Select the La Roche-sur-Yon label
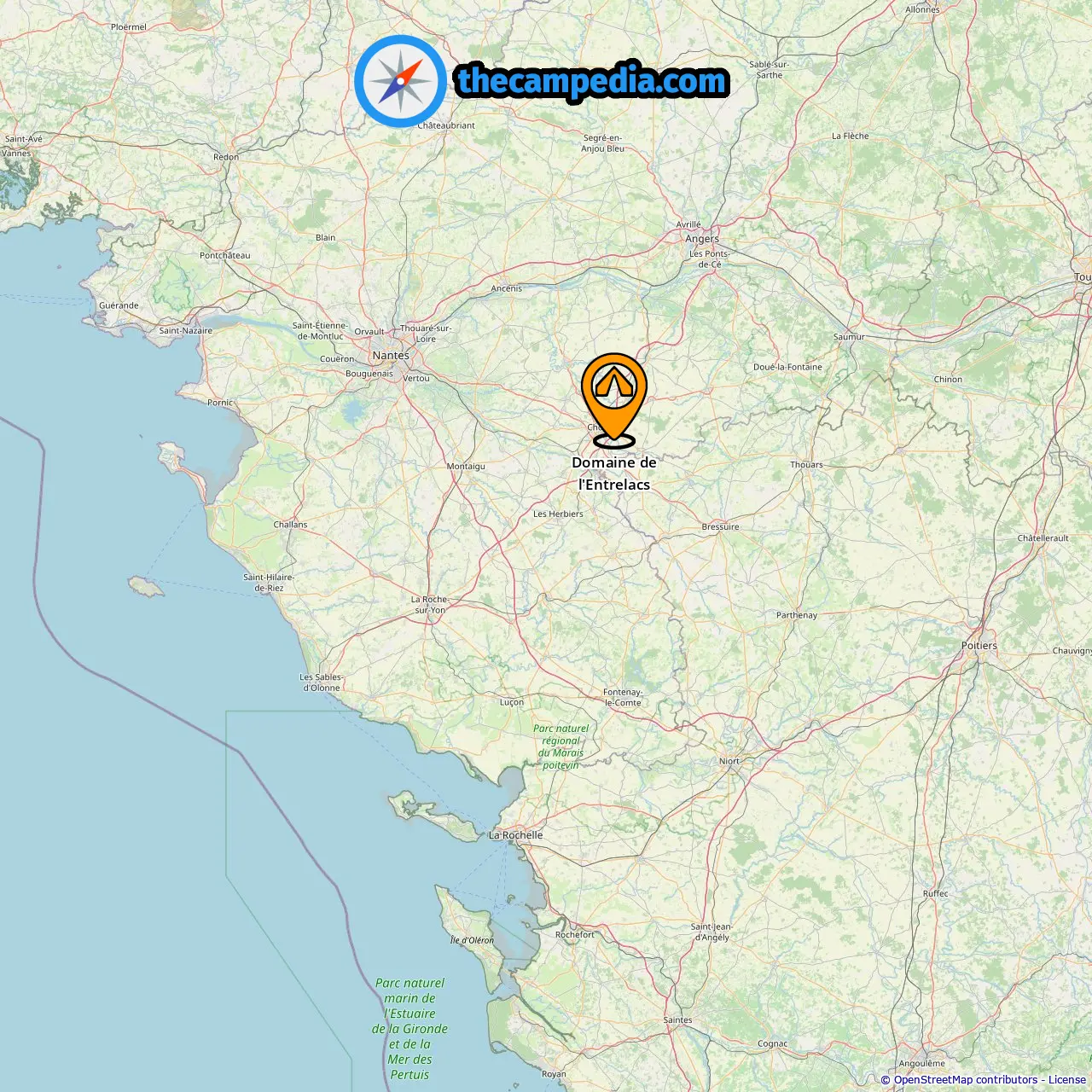 (430, 605)
